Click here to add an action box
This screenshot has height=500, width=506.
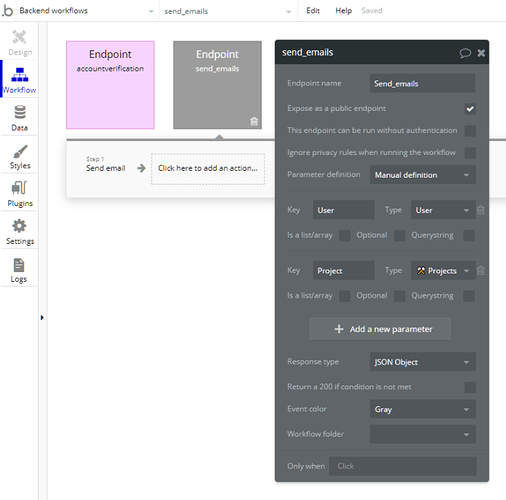click(x=208, y=169)
